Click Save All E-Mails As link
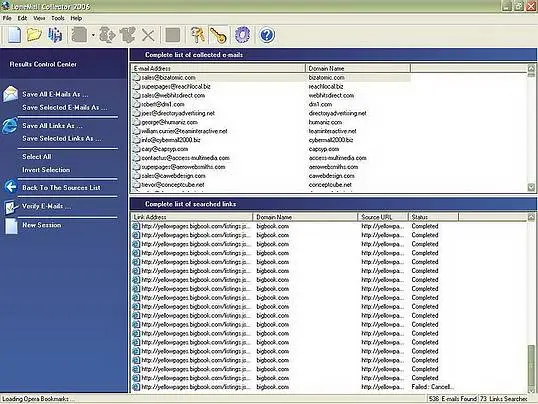This screenshot has width=538, height=404. coord(55,94)
